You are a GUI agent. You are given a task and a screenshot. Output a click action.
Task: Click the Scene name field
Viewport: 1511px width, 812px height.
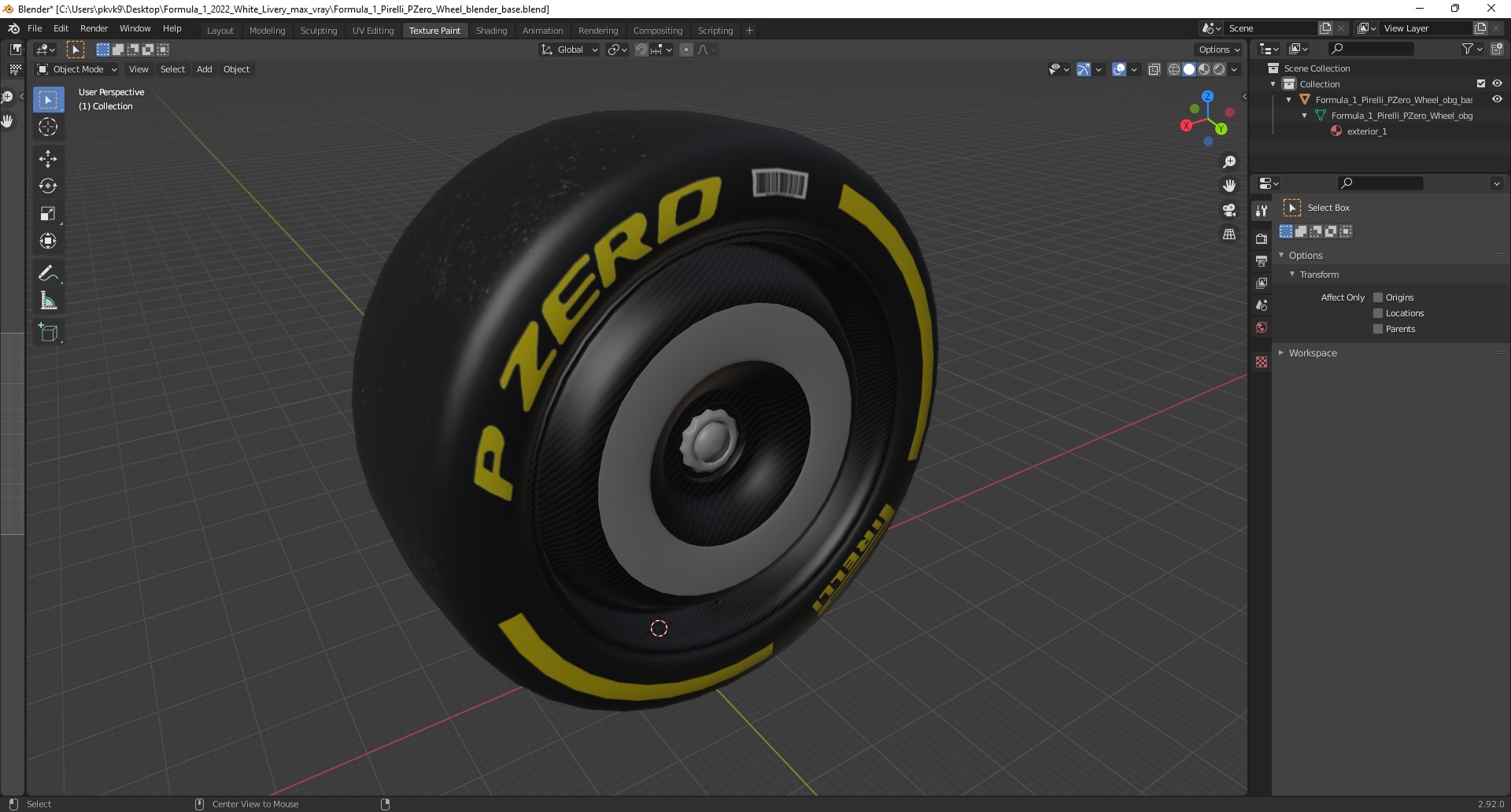click(1271, 28)
